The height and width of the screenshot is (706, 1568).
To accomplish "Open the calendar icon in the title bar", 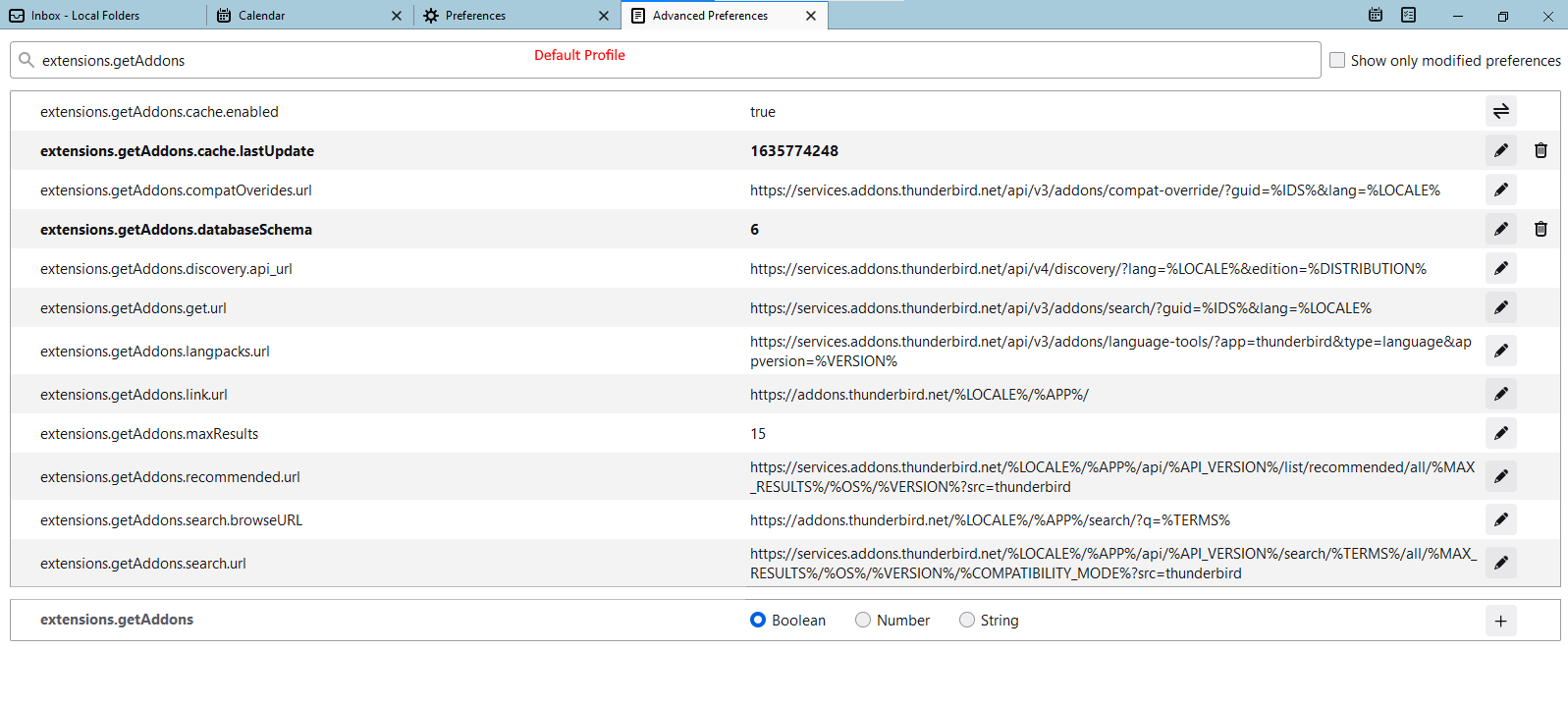I will 1376,15.
